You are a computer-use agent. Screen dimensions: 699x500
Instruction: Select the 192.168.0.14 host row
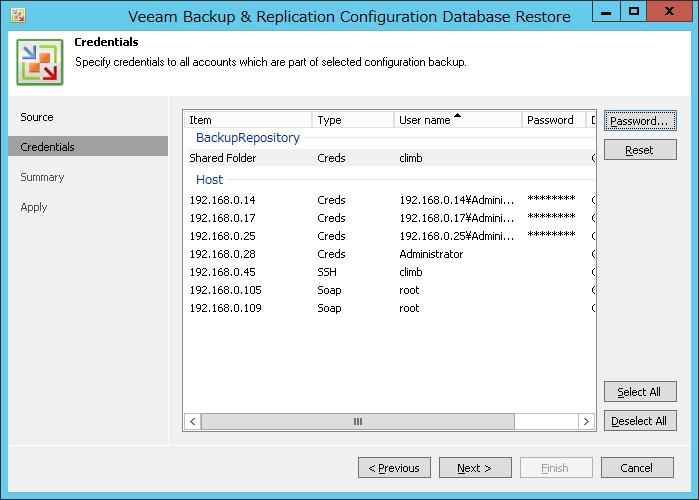click(390, 200)
